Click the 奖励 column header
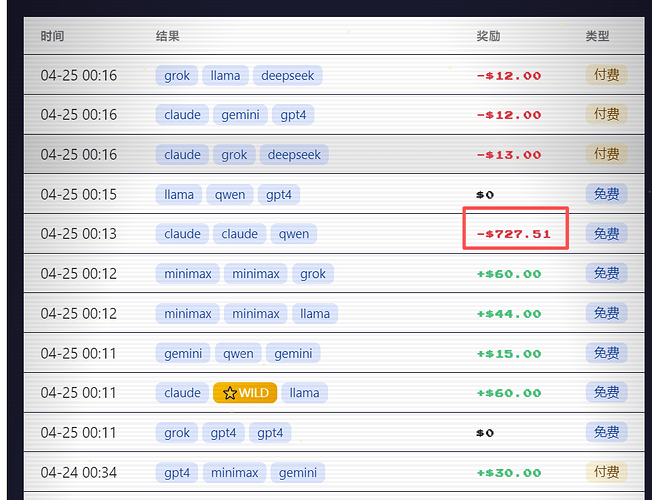The width and height of the screenshot is (652, 500). tap(488, 36)
